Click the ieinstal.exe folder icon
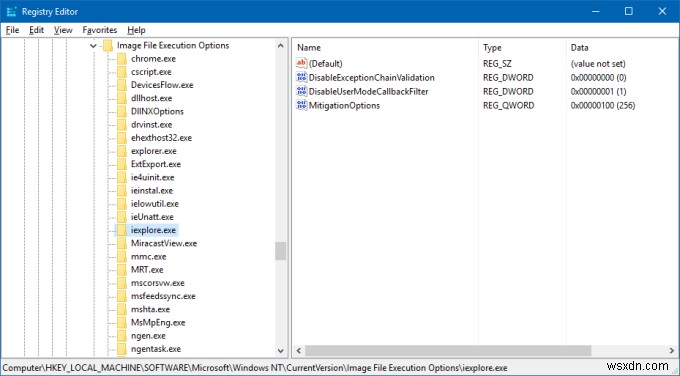 pos(122,190)
